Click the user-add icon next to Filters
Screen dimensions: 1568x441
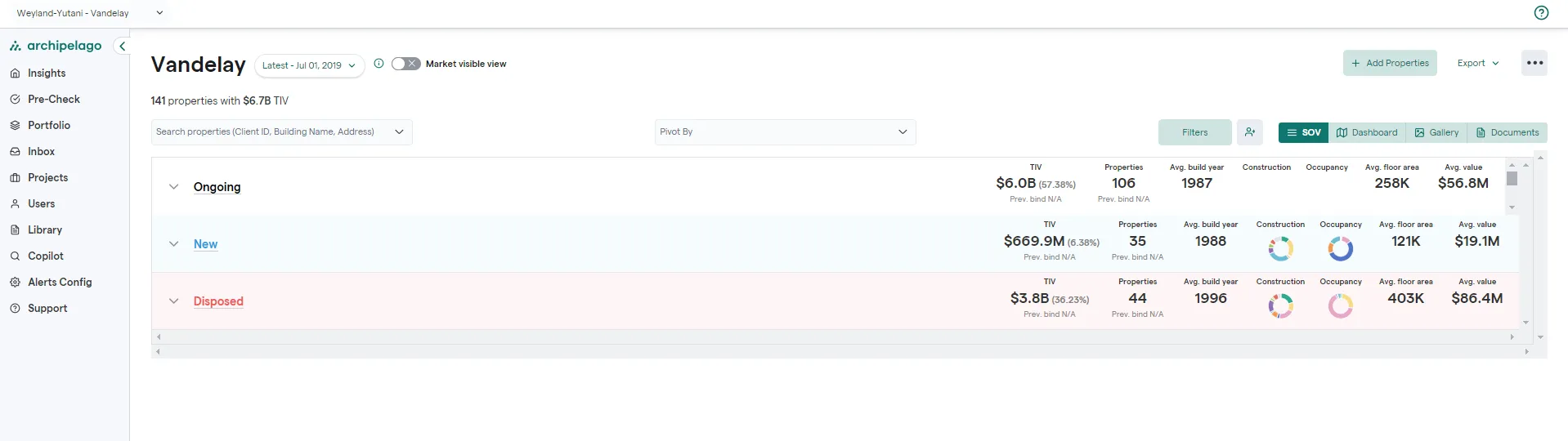pos(1250,132)
